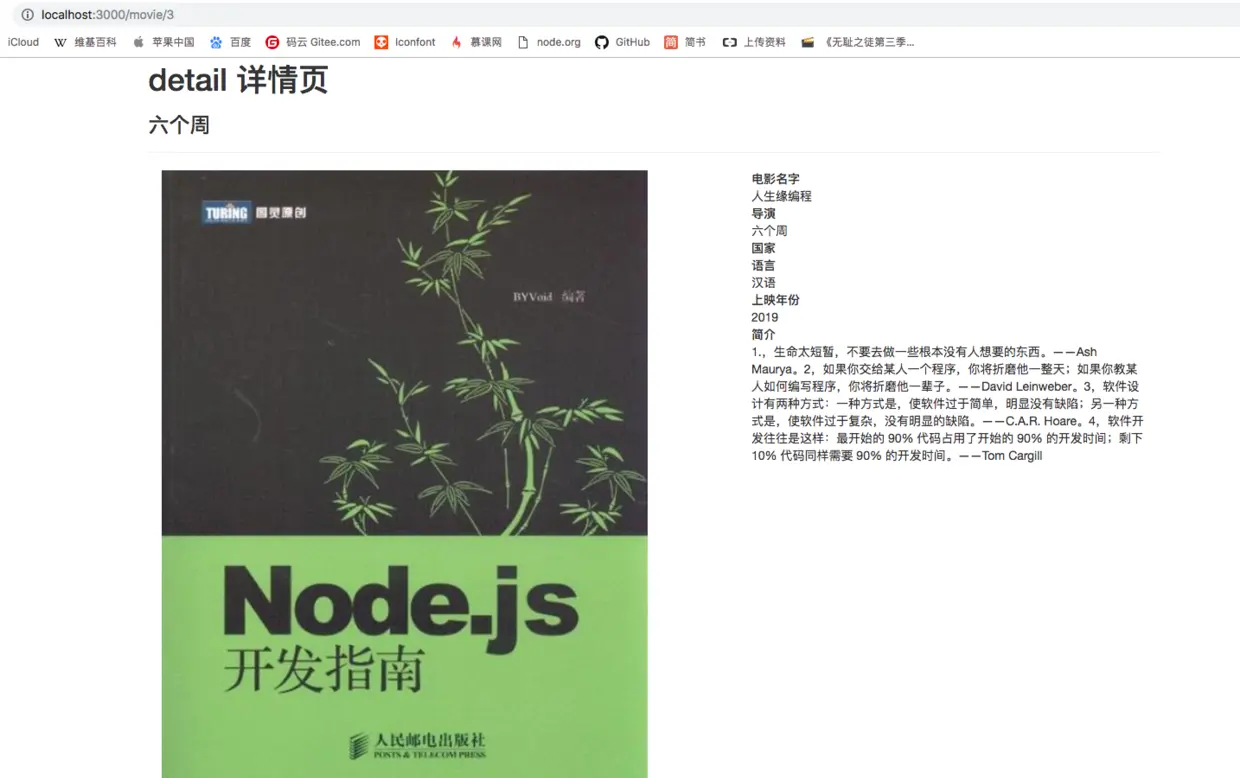Open the 简书 bookmark
The width and height of the screenshot is (1240, 778).
685,42
